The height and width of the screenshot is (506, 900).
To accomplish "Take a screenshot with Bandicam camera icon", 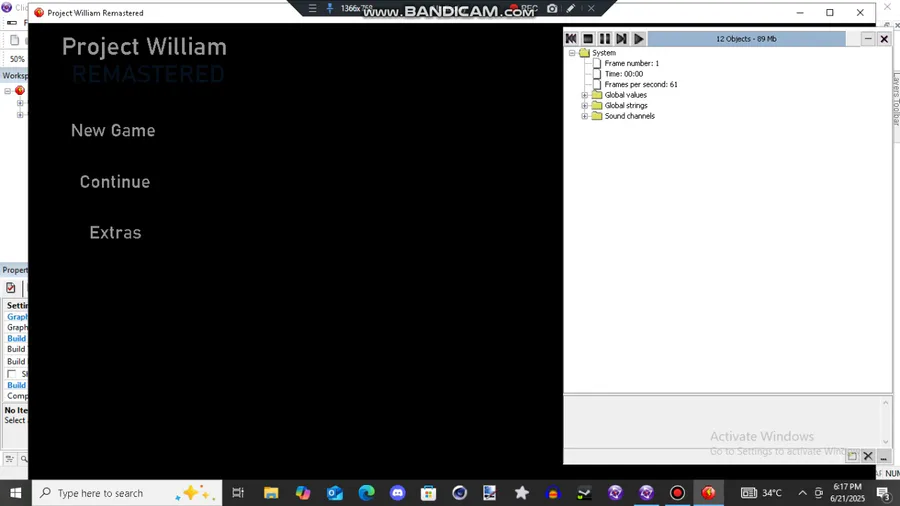I will point(552,9).
